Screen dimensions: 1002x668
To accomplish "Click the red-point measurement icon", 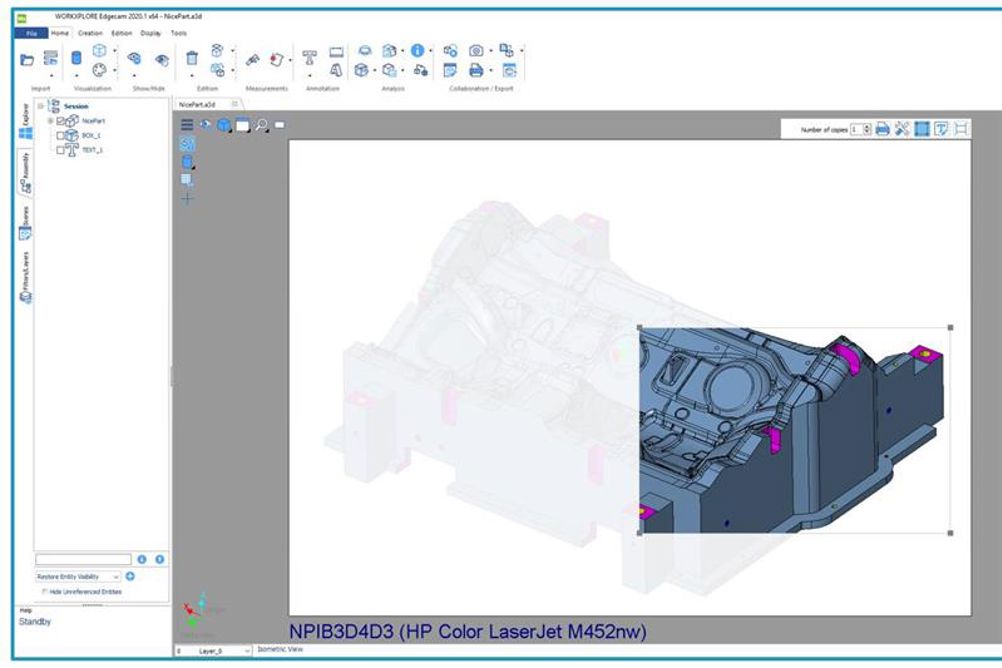I will coord(276,59).
